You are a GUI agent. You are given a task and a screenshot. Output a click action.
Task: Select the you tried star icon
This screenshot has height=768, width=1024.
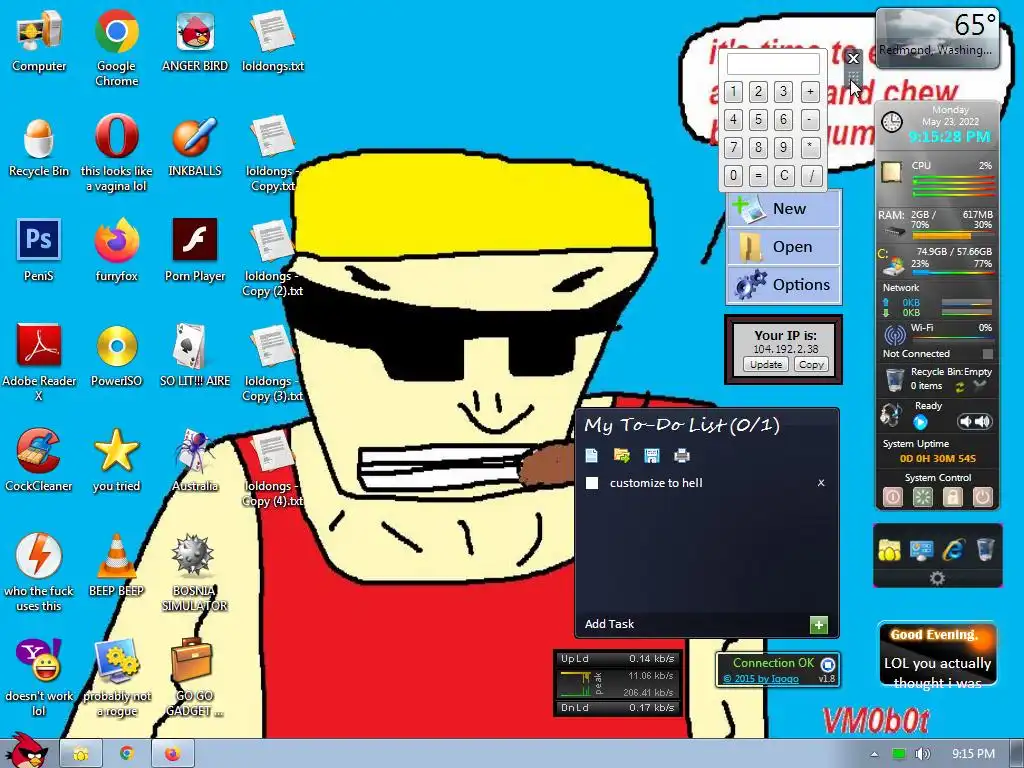point(116,460)
